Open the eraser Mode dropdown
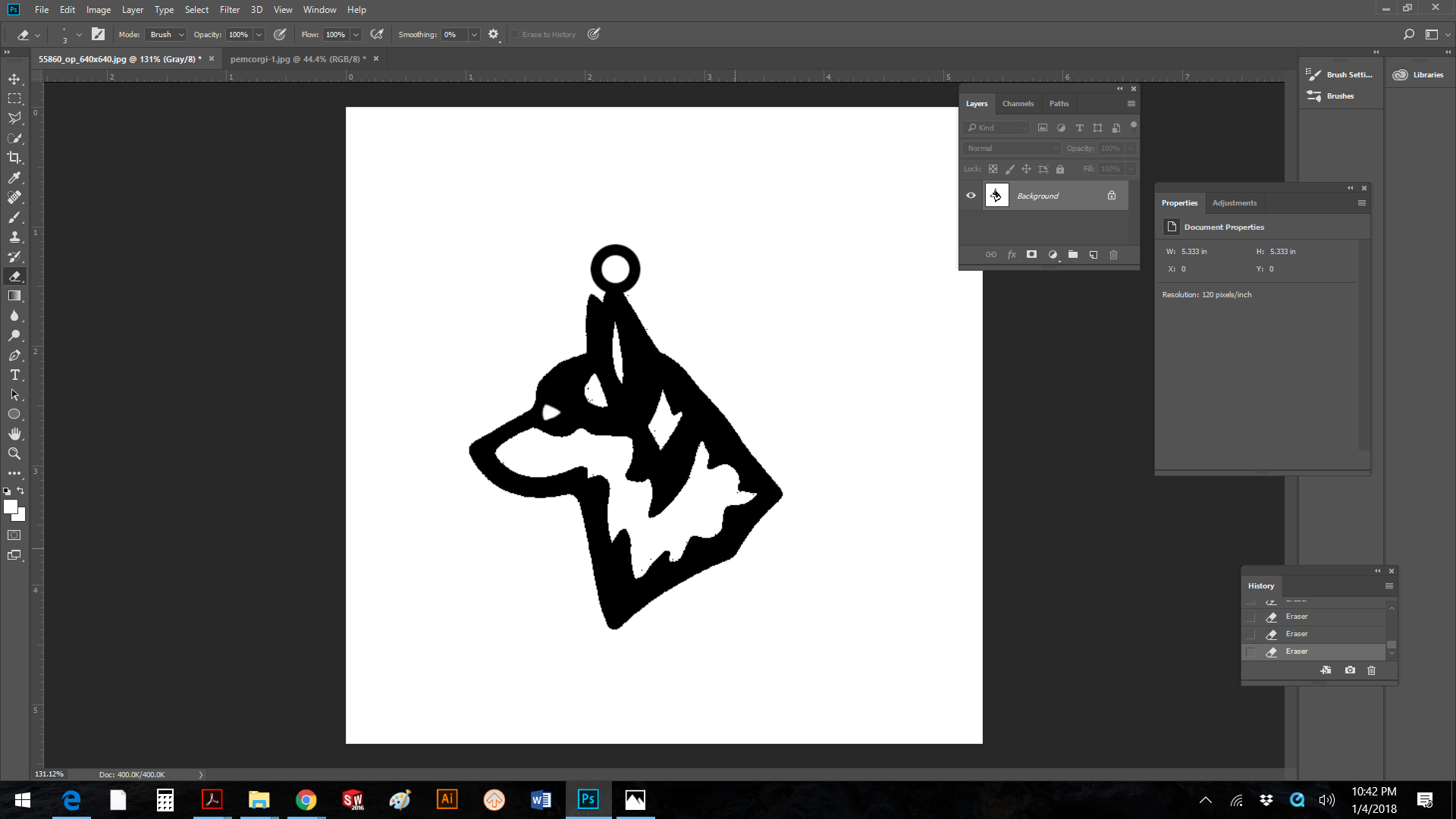Image resolution: width=1456 pixels, height=819 pixels. click(x=167, y=35)
